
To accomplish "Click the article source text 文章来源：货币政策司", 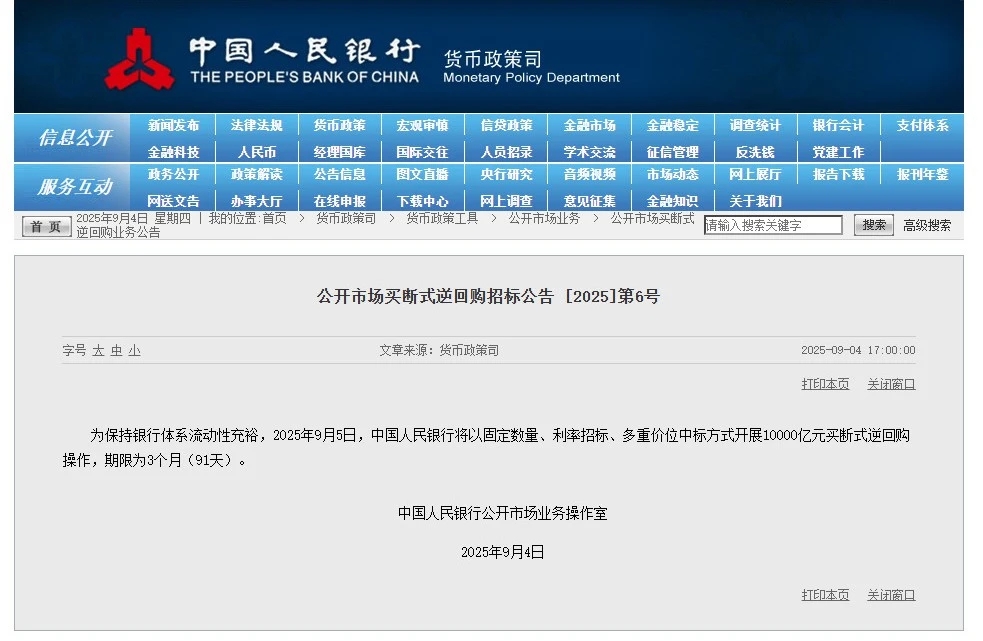I will (439, 350).
